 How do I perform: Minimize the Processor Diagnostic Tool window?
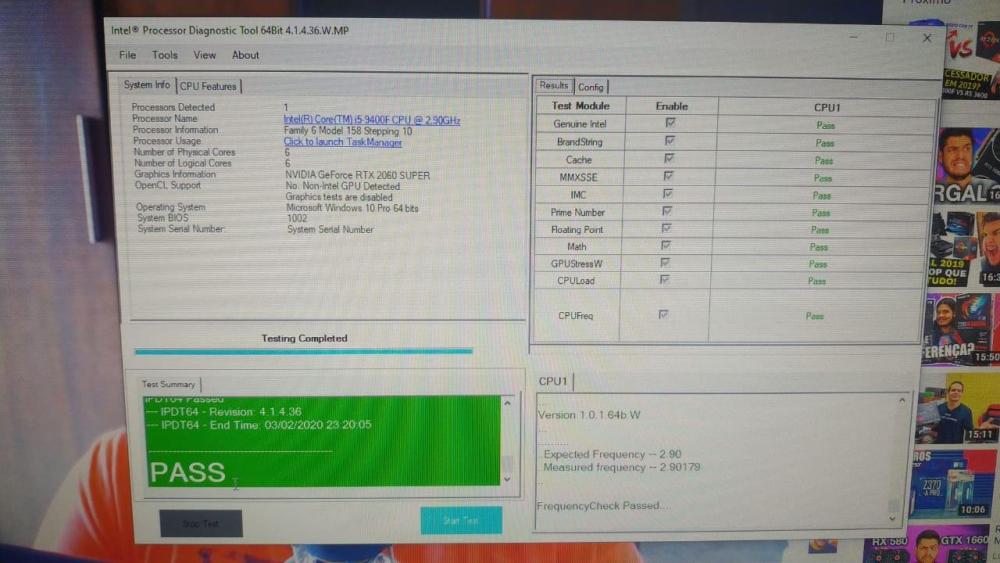point(853,38)
